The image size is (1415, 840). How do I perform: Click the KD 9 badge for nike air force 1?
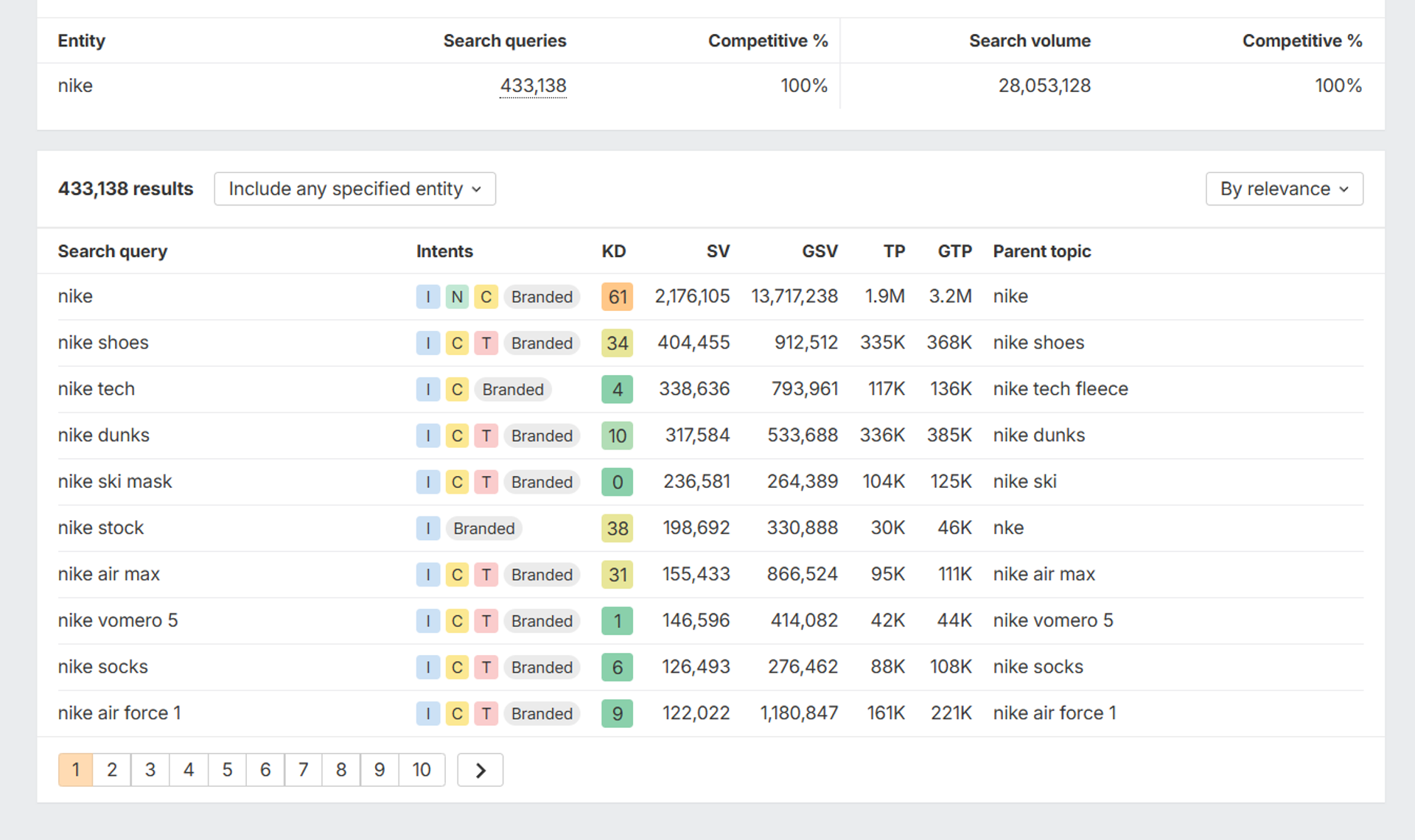[x=618, y=714]
